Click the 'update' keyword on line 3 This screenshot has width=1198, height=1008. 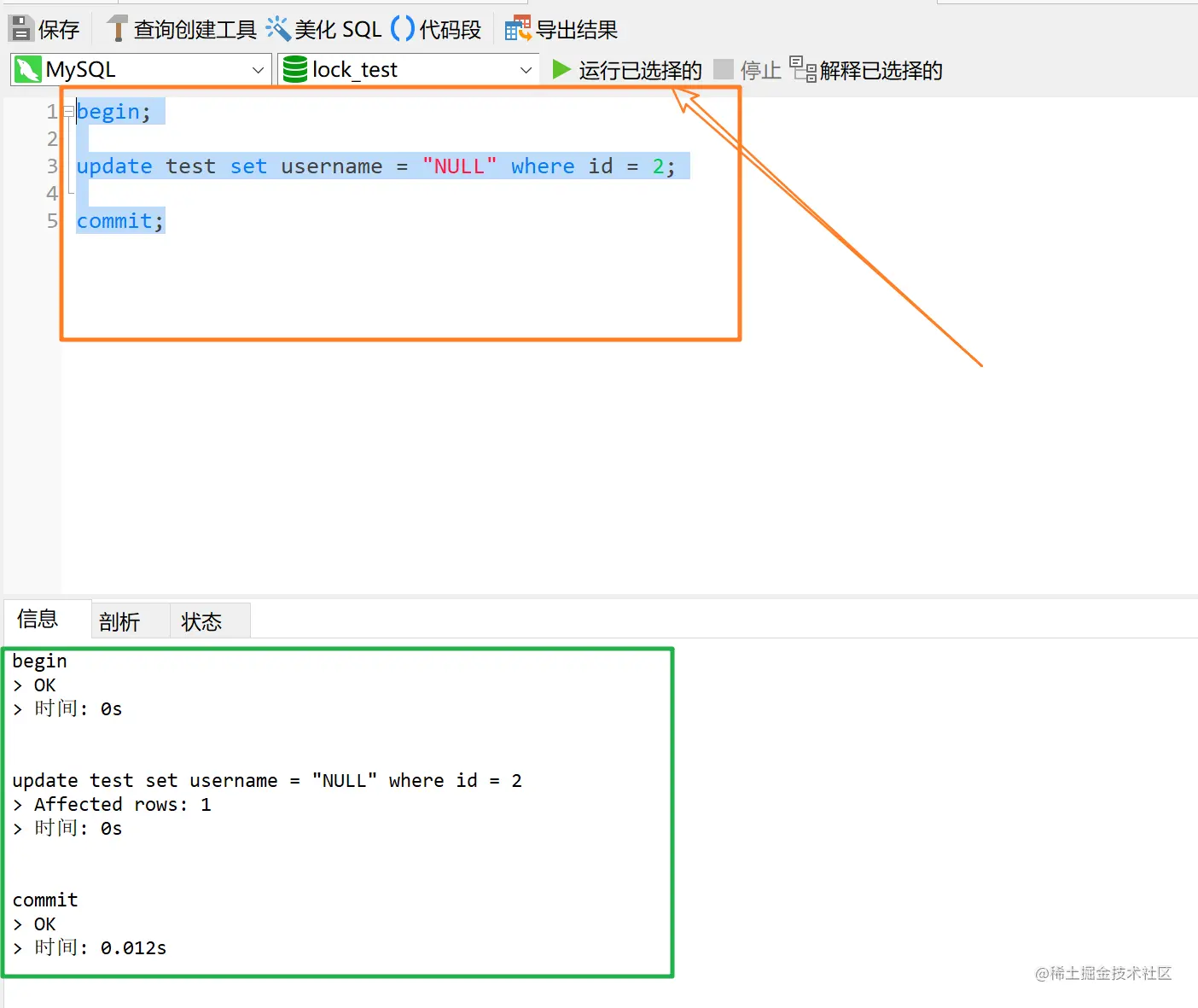114,166
